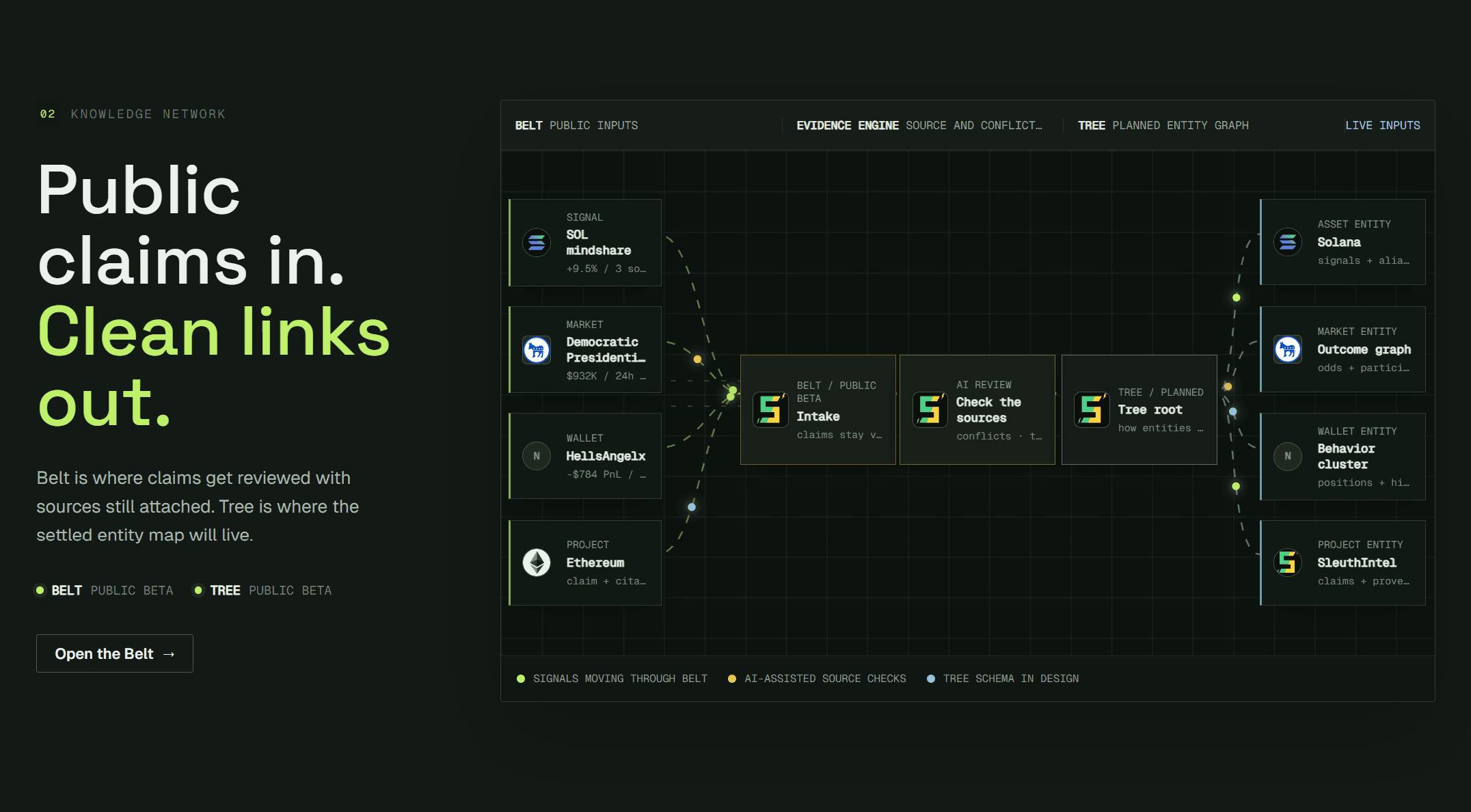Viewport: 1471px width, 812px height.
Task: Click the 'Behavior cluster' entity title
Action: (1346, 457)
